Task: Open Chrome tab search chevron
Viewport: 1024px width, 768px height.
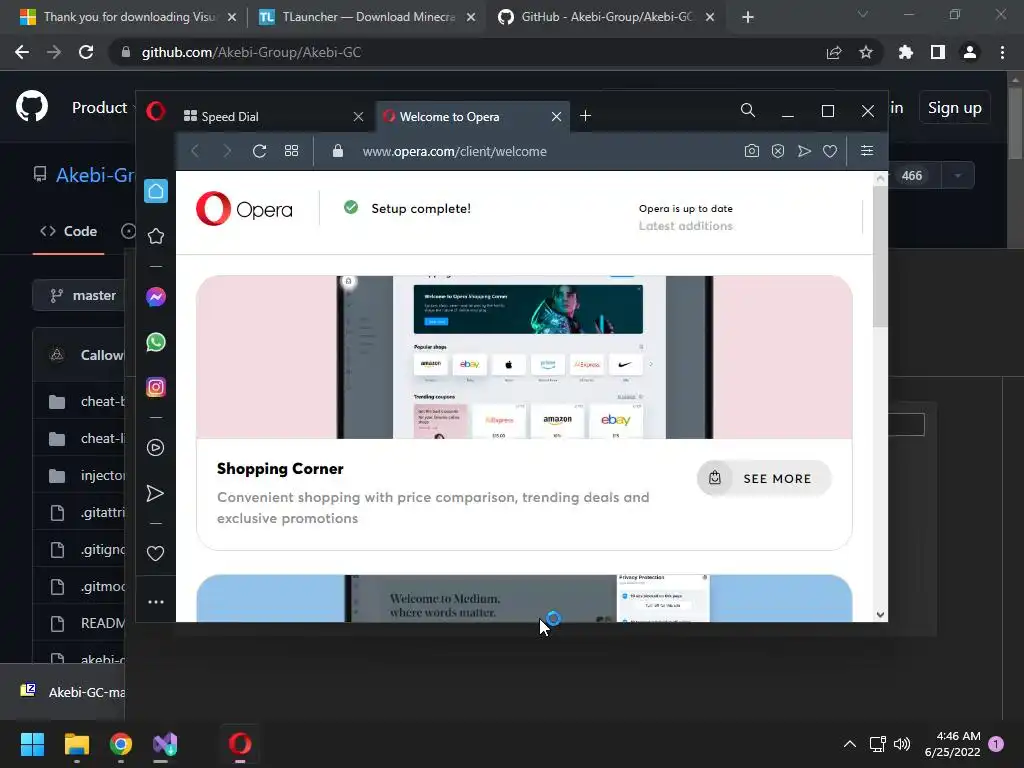Action: tap(863, 14)
